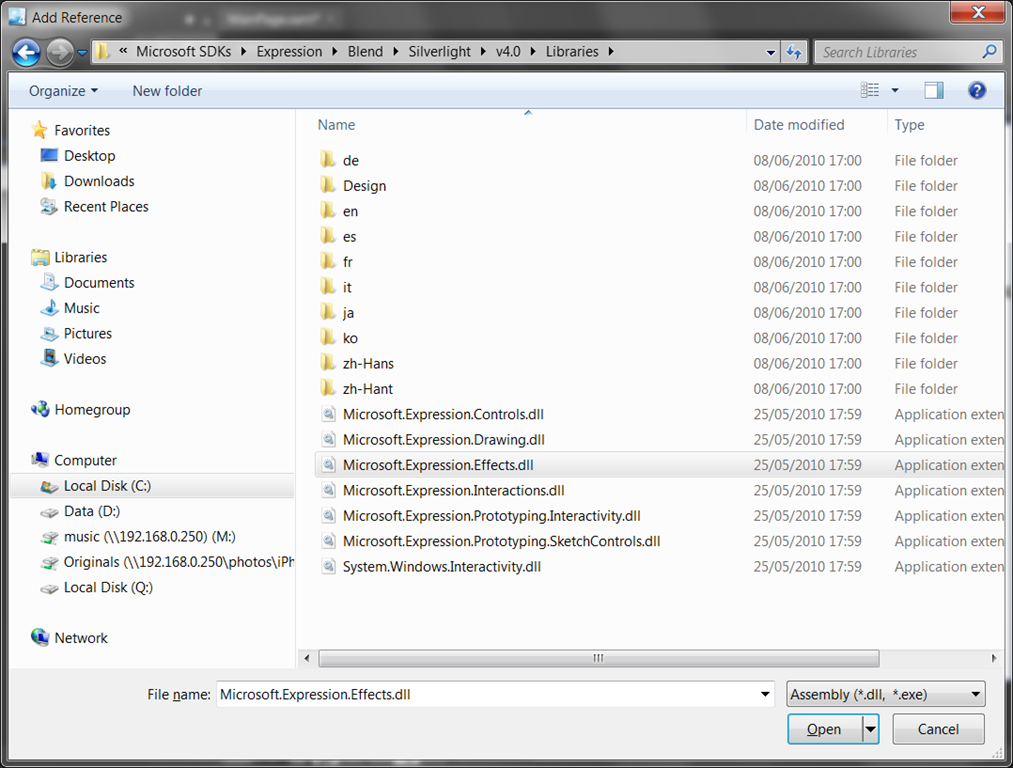Click the horizontal scrollbar thumb
This screenshot has width=1013, height=768.
pos(599,658)
